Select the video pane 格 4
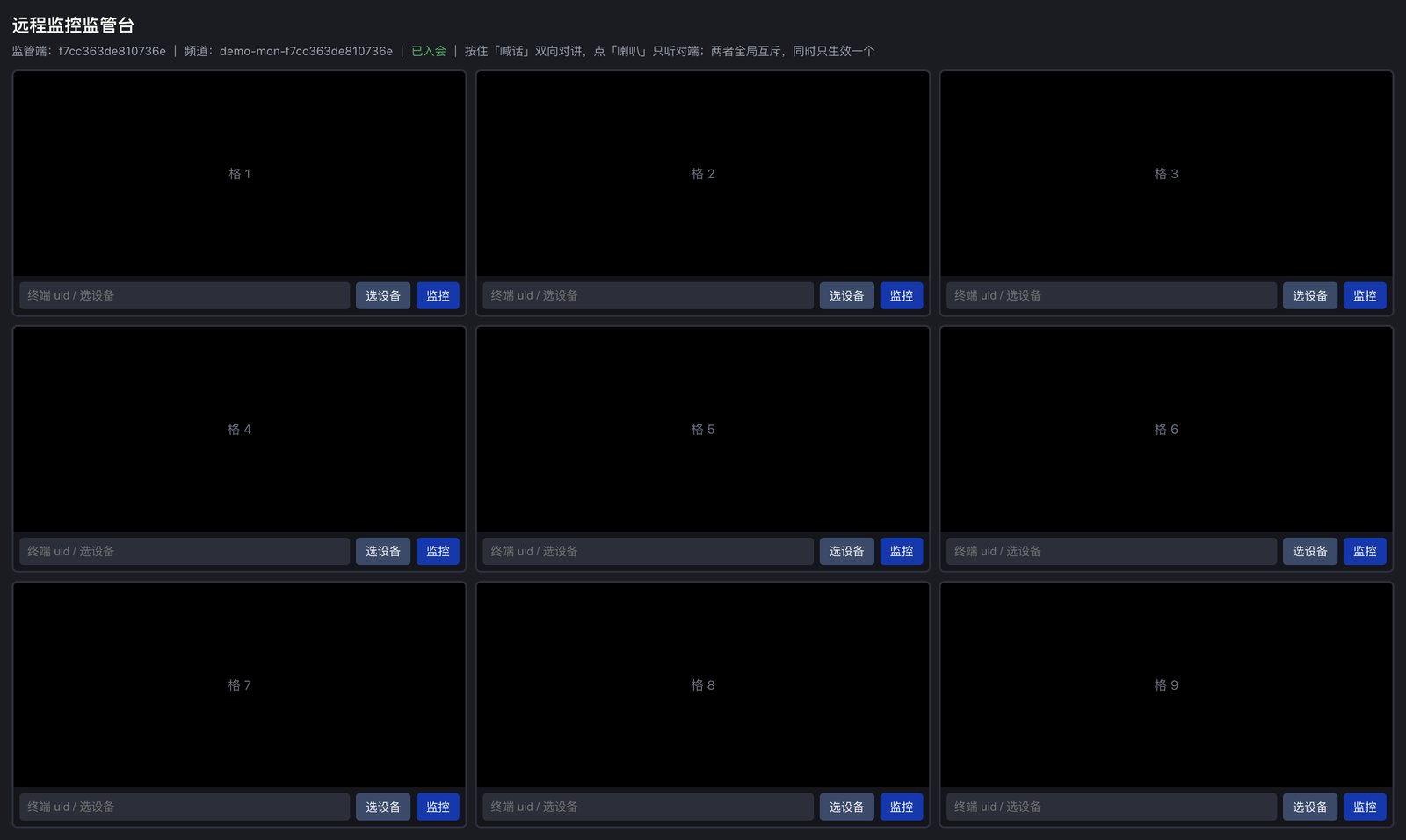 coord(239,430)
